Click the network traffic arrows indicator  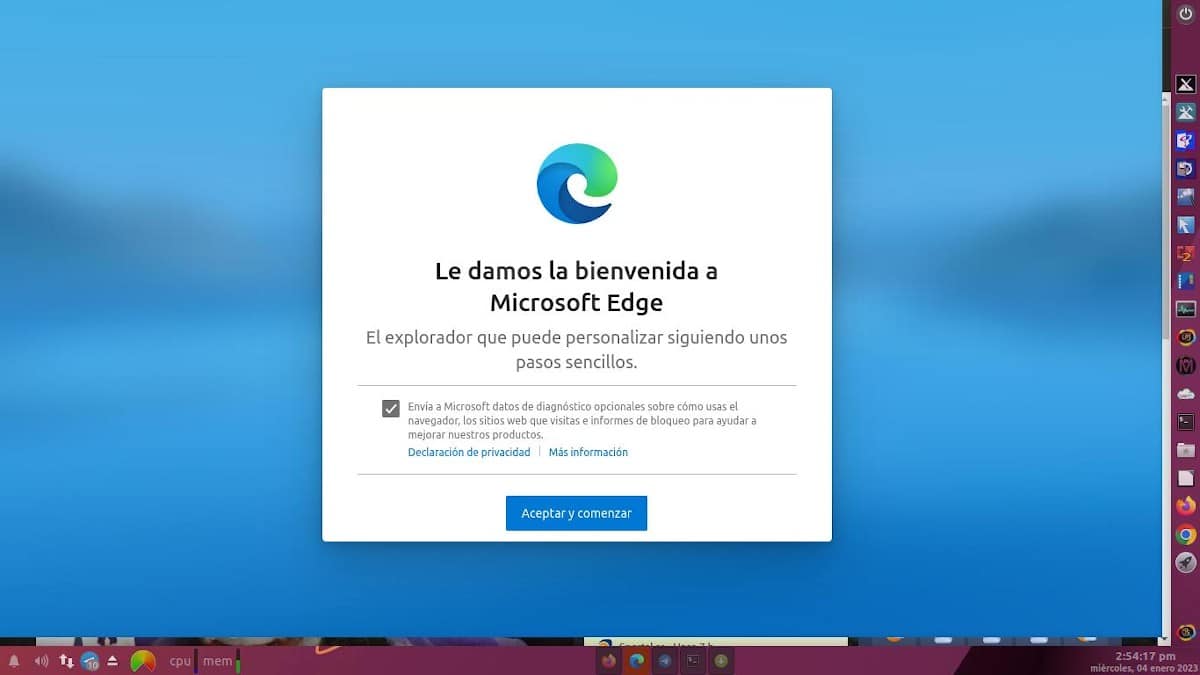click(66, 661)
